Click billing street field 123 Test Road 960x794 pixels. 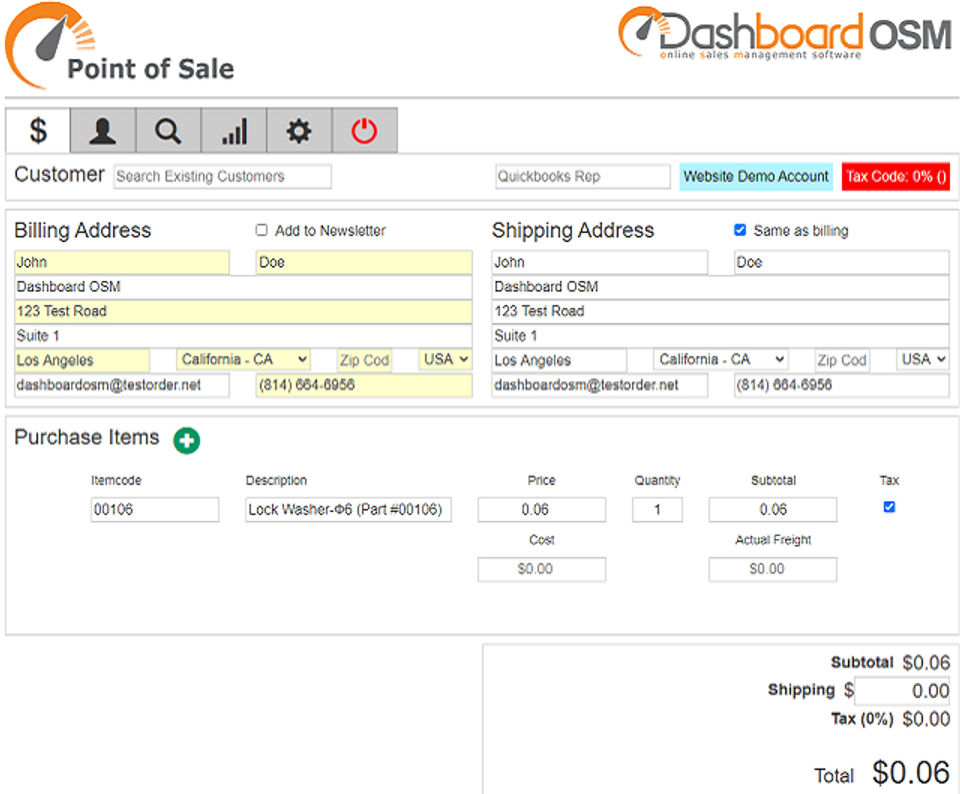(243, 311)
